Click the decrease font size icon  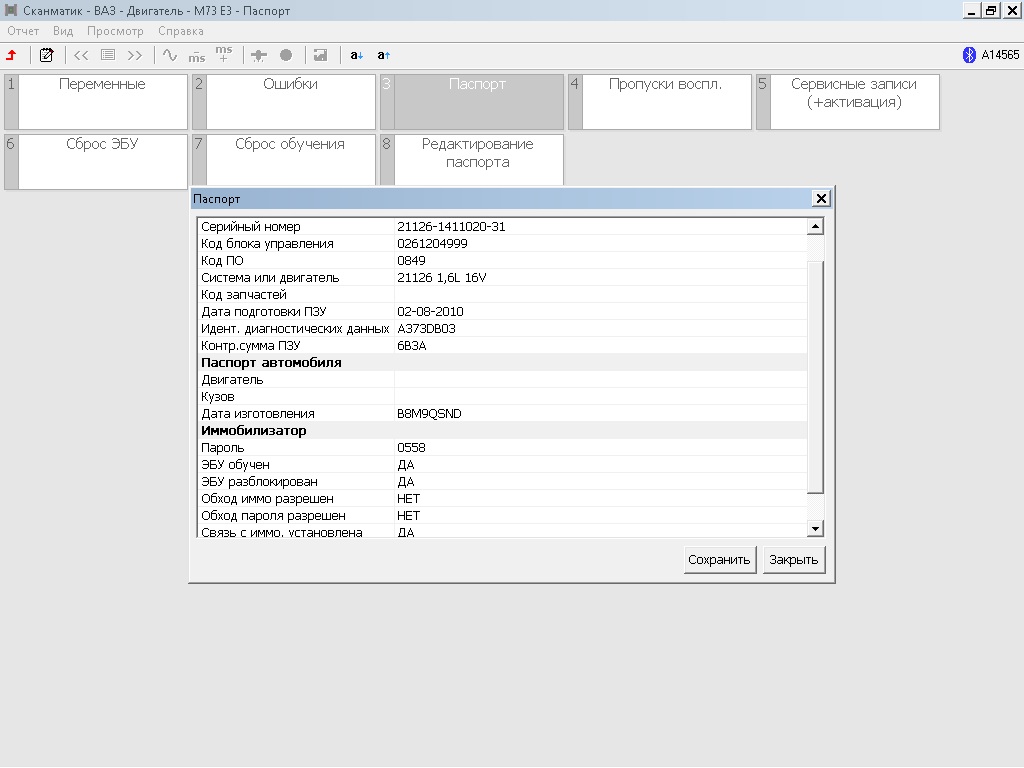click(357, 56)
